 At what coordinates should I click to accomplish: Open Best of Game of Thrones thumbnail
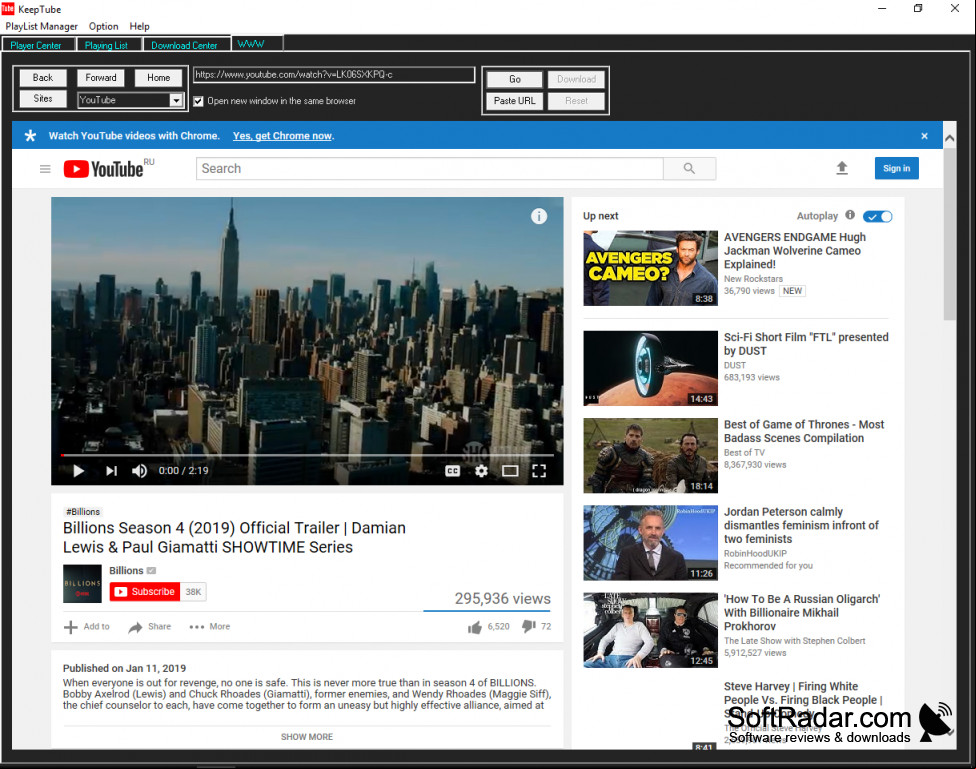click(x=650, y=456)
